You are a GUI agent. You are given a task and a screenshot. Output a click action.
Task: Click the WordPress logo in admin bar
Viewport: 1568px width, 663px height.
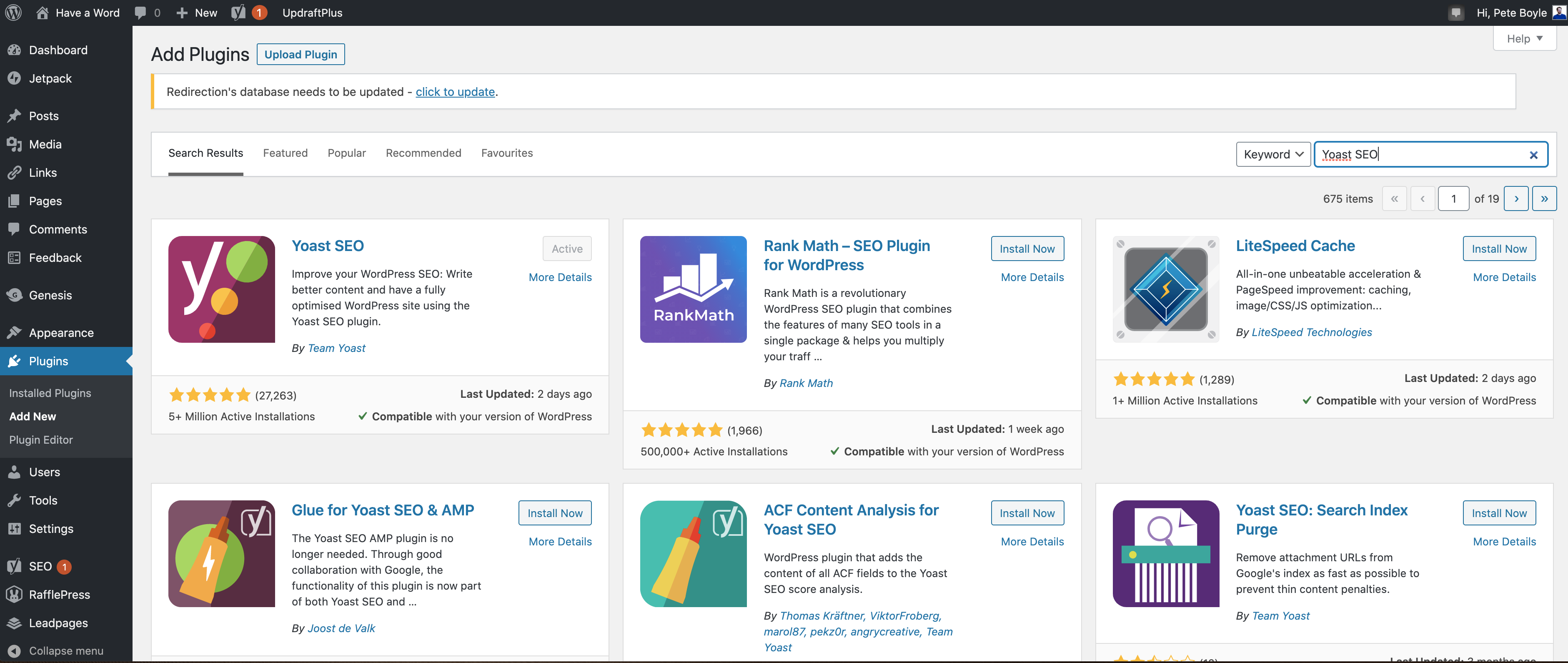(13, 12)
